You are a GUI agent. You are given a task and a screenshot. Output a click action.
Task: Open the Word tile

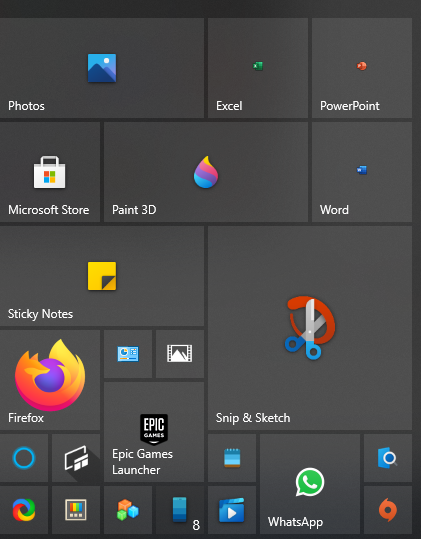pos(362,172)
